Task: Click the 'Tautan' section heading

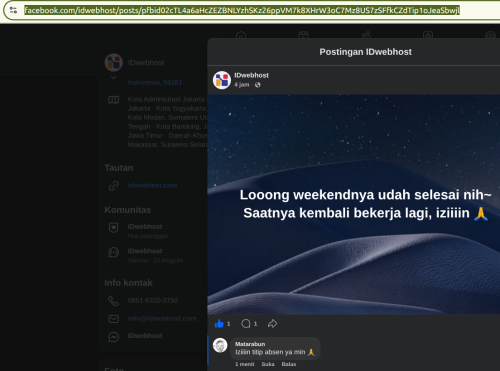Action: [119, 168]
